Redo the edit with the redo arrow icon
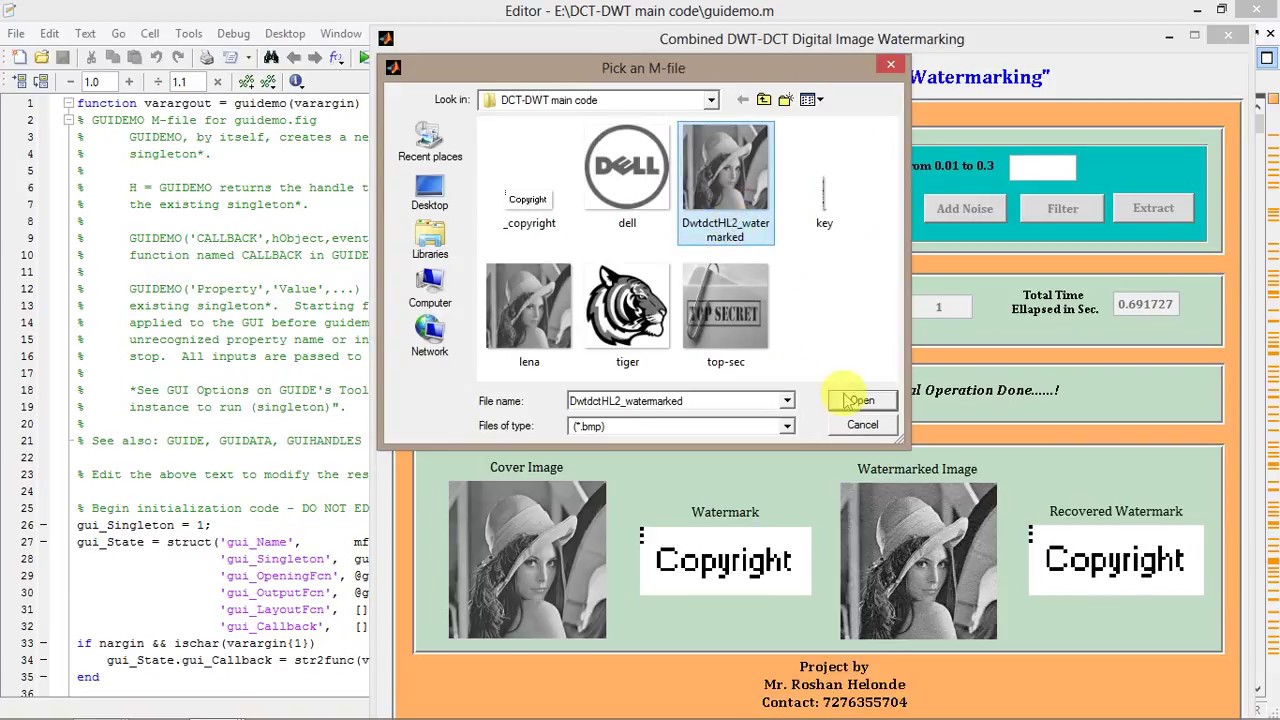The width and height of the screenshot is (1280, 720). (x=178, y=58)
